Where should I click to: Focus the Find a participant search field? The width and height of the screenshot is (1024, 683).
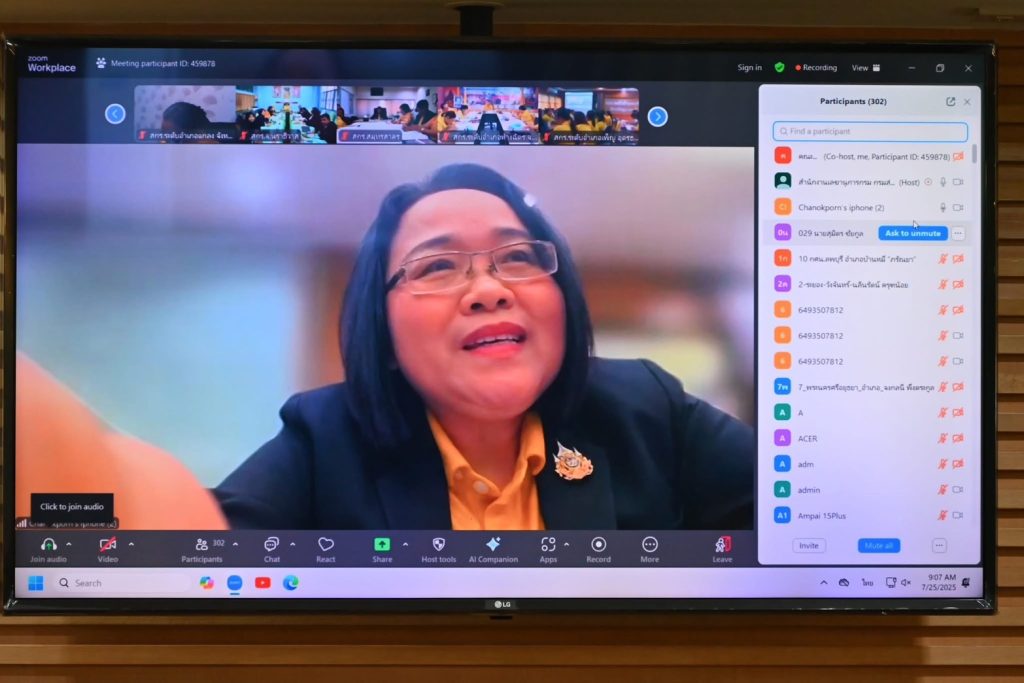[870, 131]
